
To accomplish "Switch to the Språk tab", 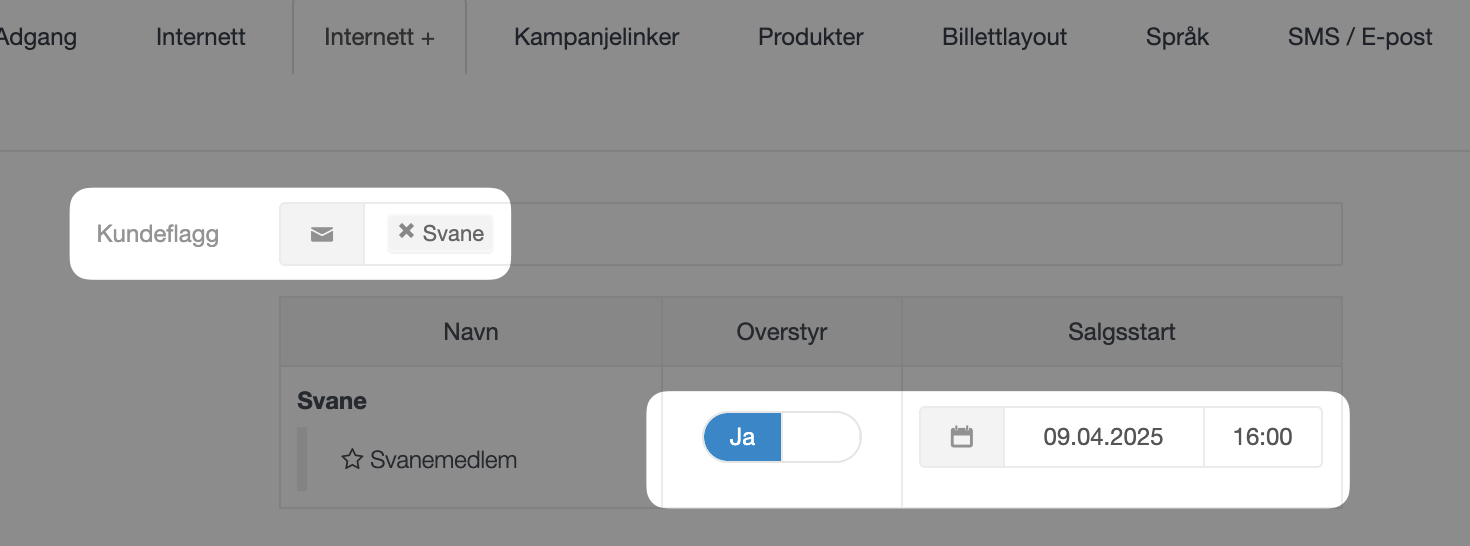I will coord(1178,37).
